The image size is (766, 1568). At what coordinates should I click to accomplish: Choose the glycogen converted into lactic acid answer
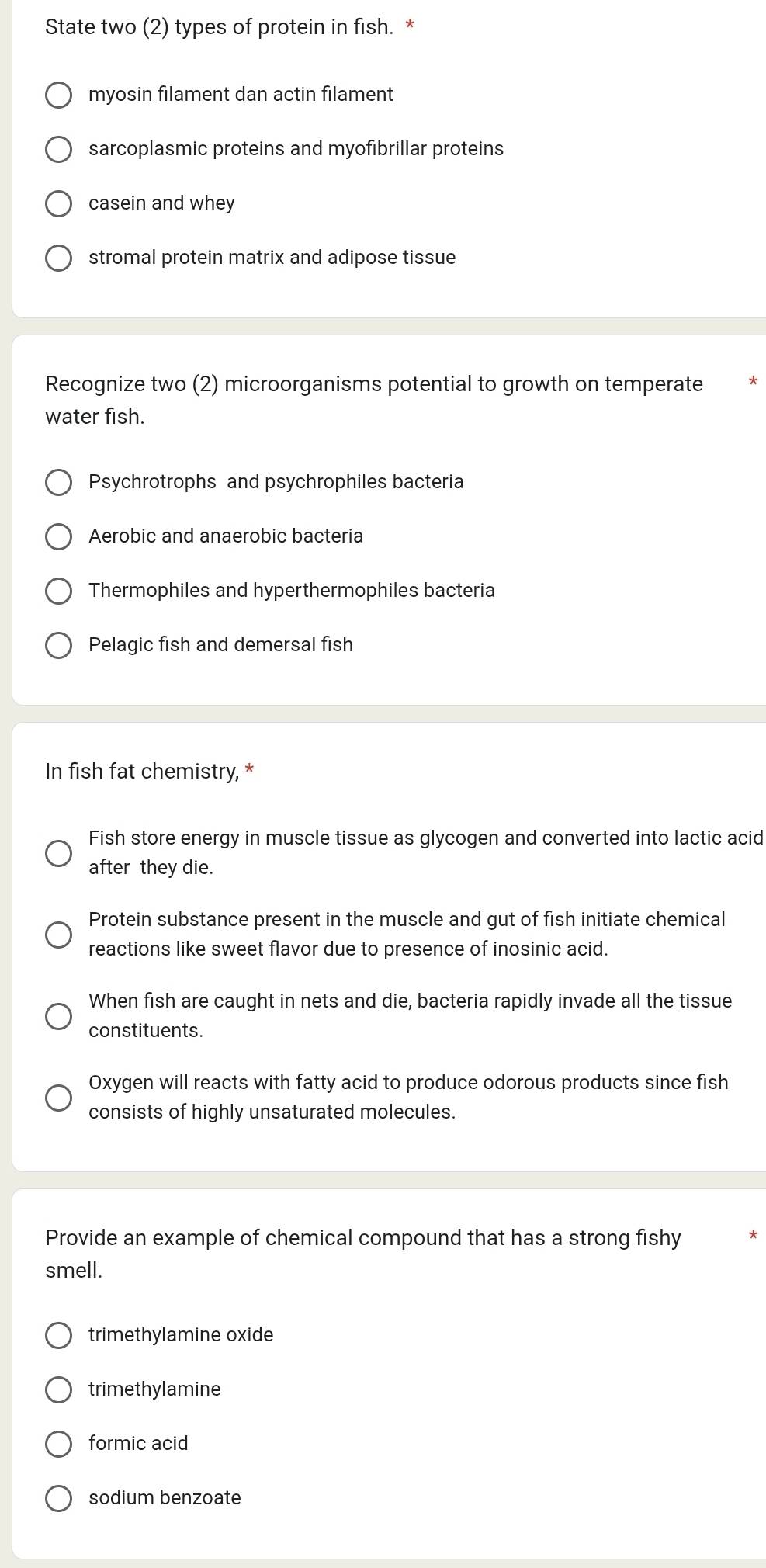point(58,853)
